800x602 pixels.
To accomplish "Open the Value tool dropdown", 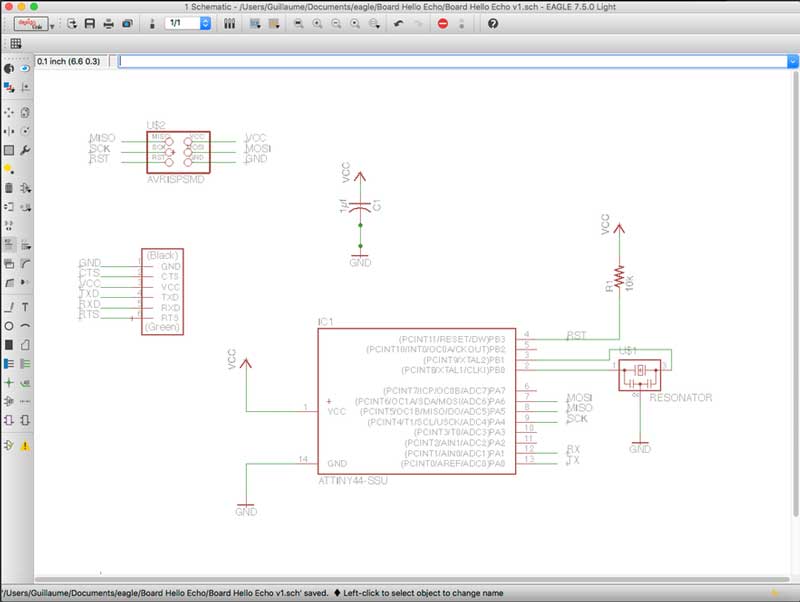I will click(x=25, y=244).
